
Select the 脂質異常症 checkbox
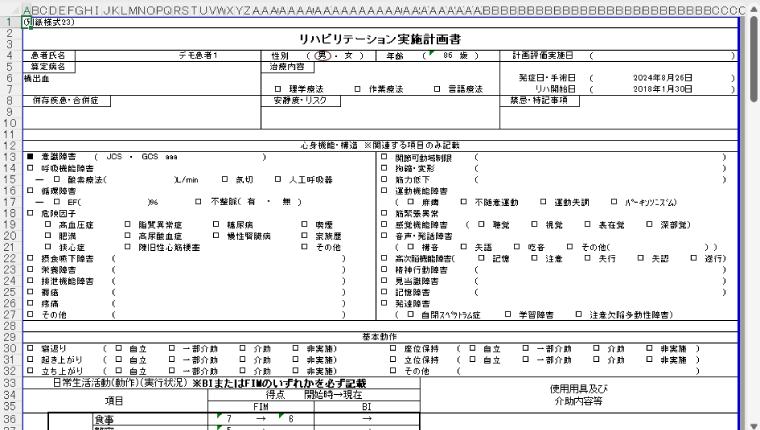(127, 224)
